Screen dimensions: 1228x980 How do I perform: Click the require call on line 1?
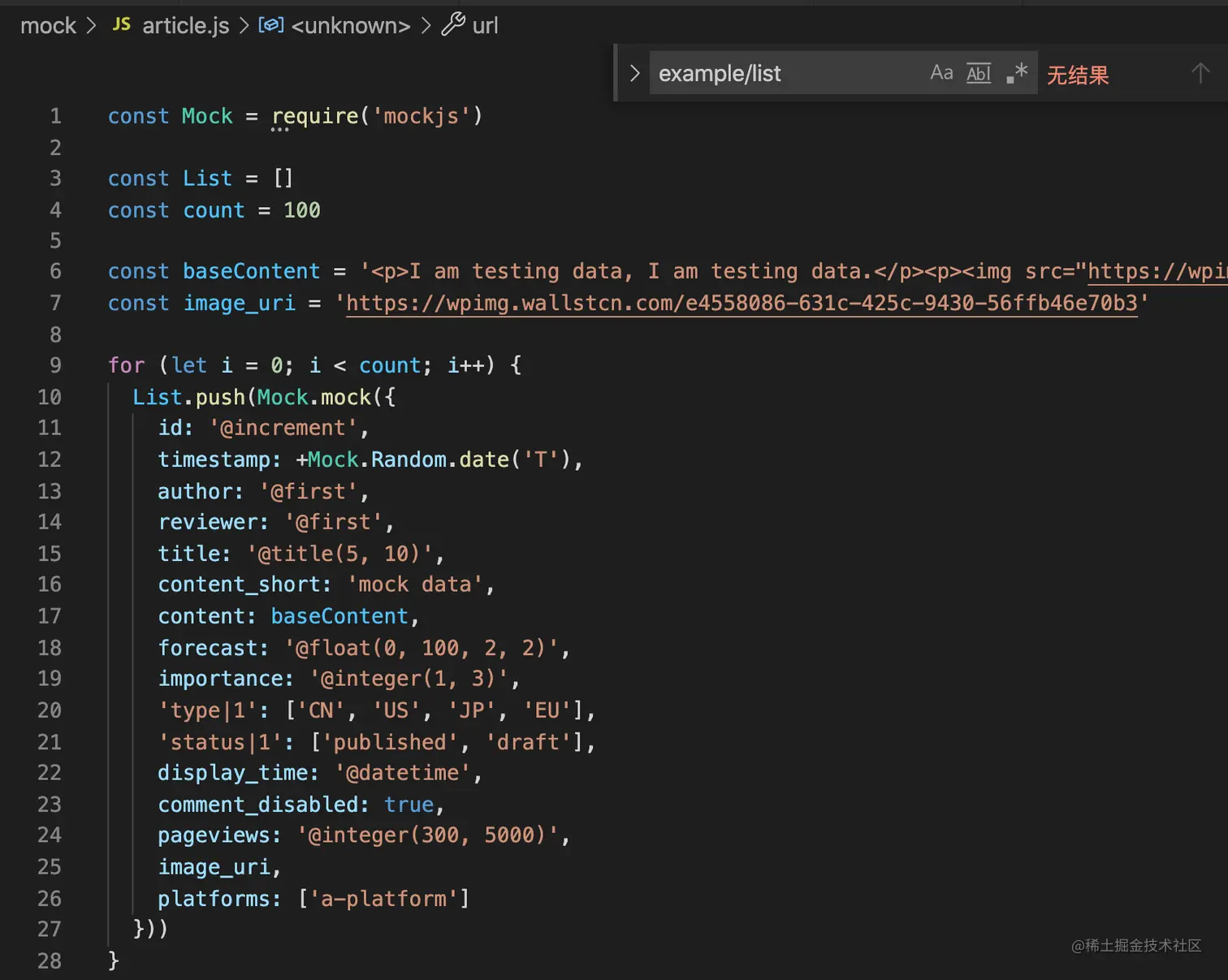coord(314,116)
